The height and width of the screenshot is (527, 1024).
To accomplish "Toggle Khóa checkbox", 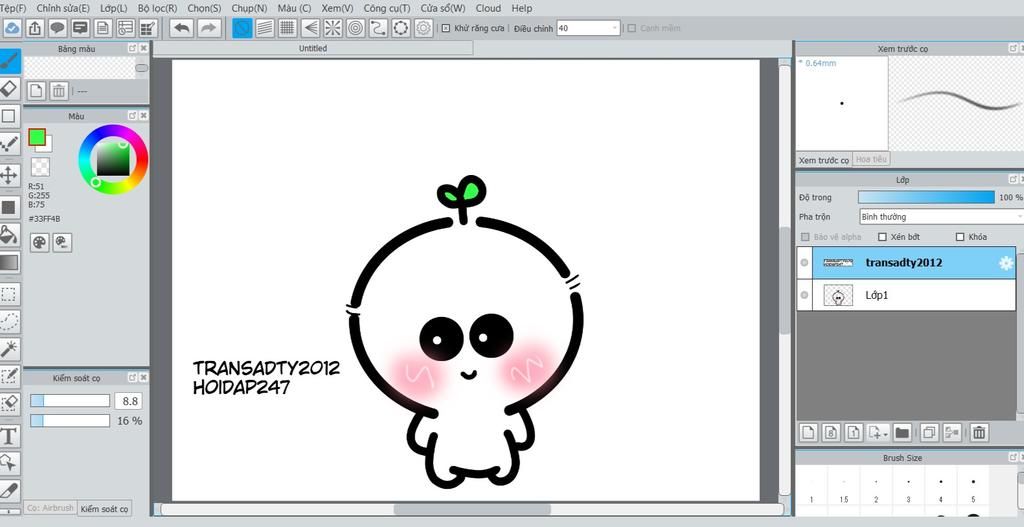I will pyautogui.click(x=959, y=237).
